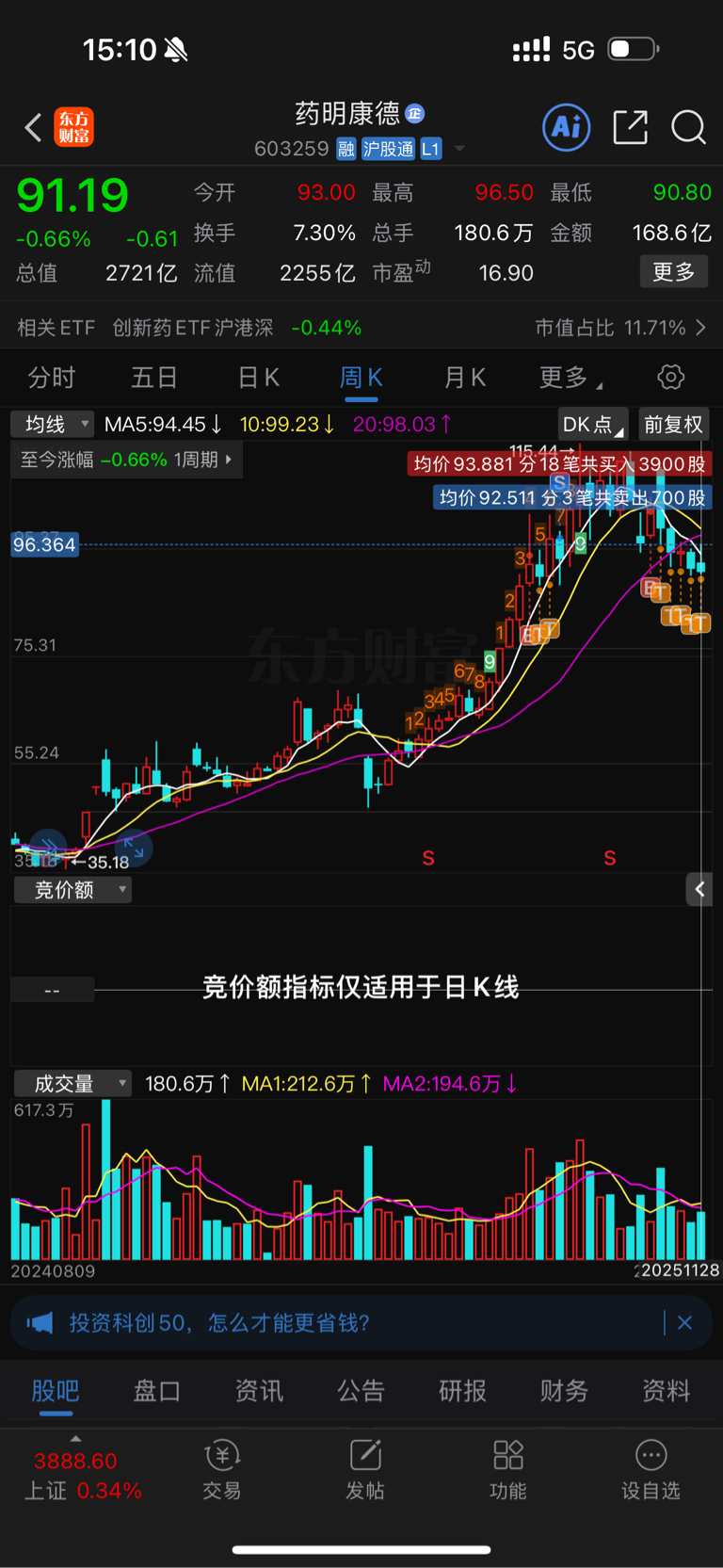Tap the 沪股通 badge
Viewport: 723px width, 1568px height.
(389, 149)
